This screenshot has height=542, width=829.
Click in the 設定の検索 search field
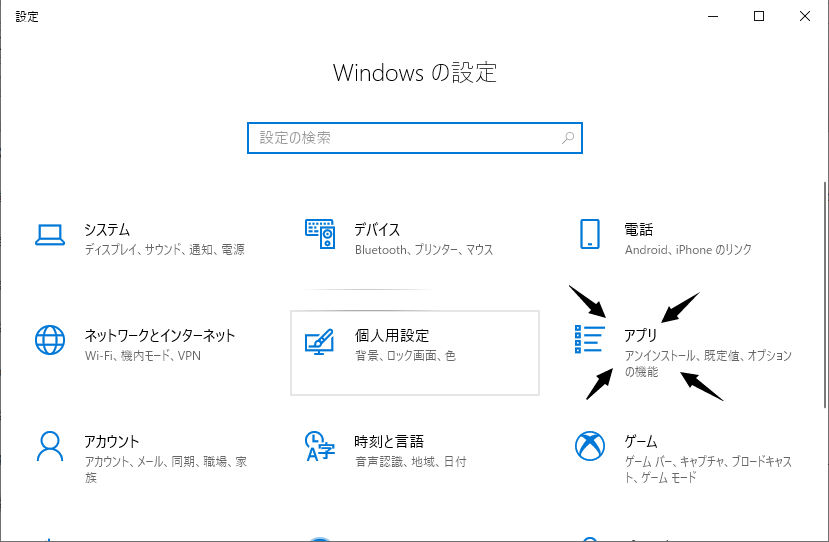414,138
